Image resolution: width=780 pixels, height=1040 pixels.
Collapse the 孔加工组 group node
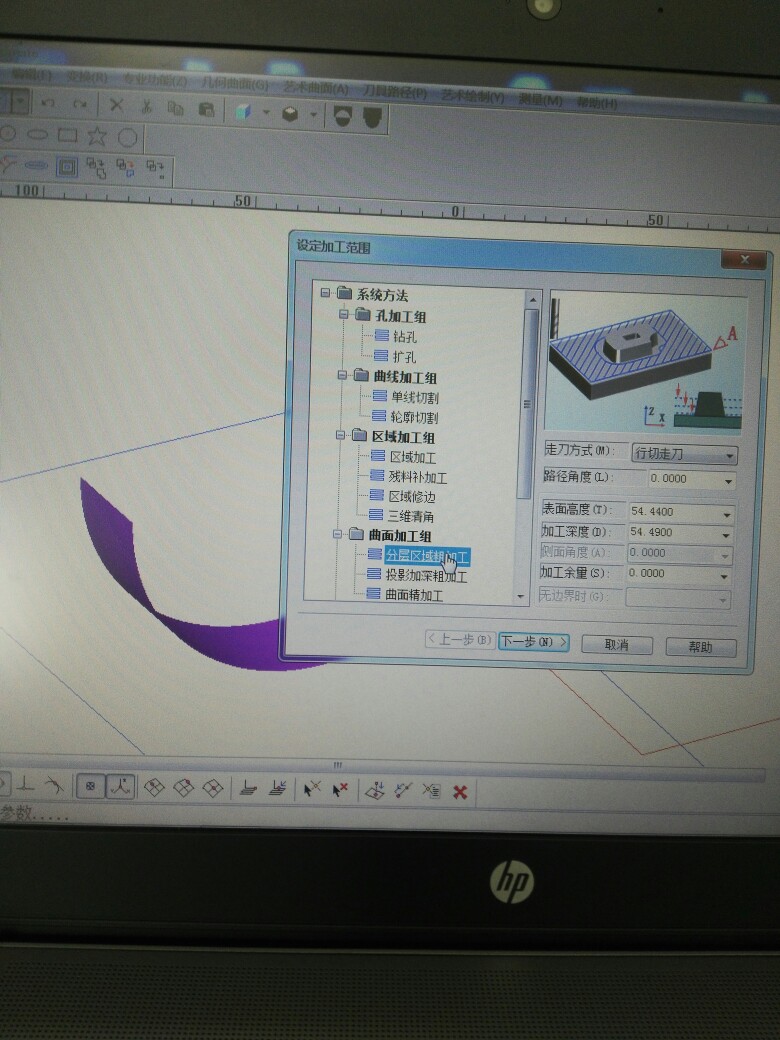[x=343, y=314]
